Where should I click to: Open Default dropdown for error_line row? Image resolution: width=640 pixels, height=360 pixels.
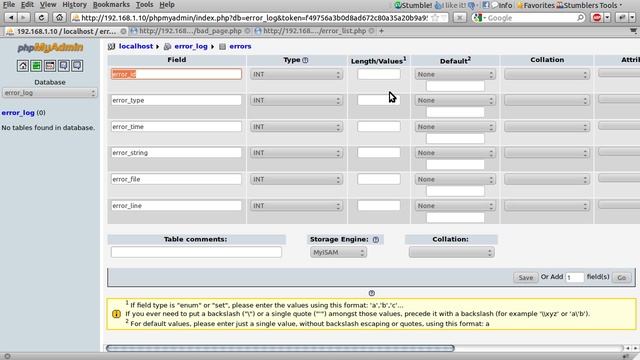(455, 206)
